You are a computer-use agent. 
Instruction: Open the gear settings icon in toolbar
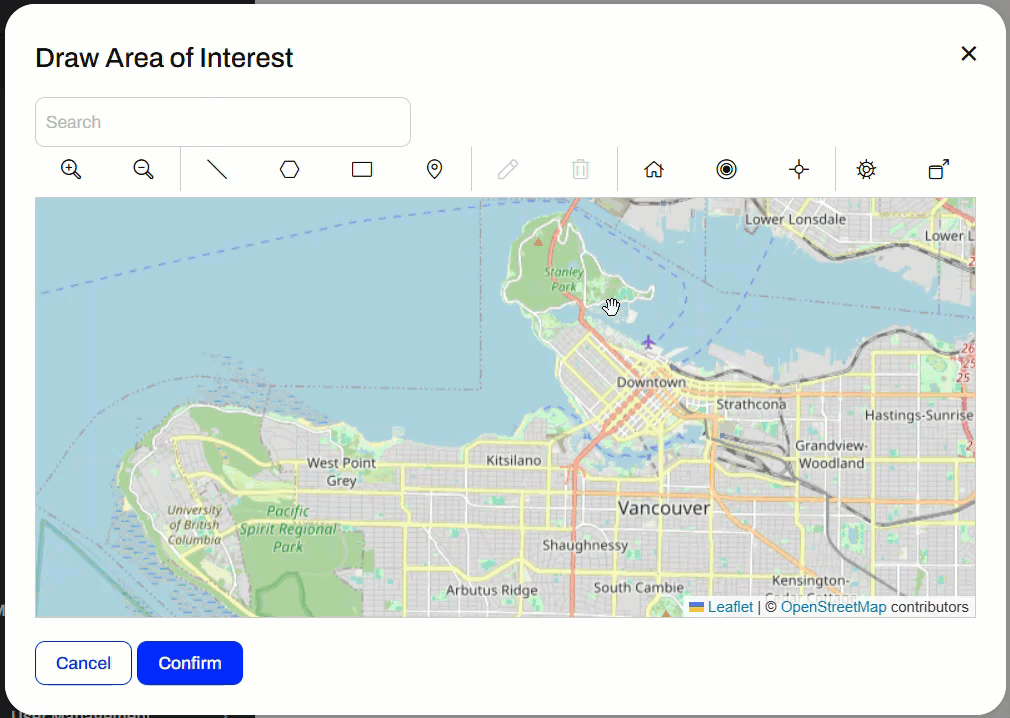click(866, 169)
